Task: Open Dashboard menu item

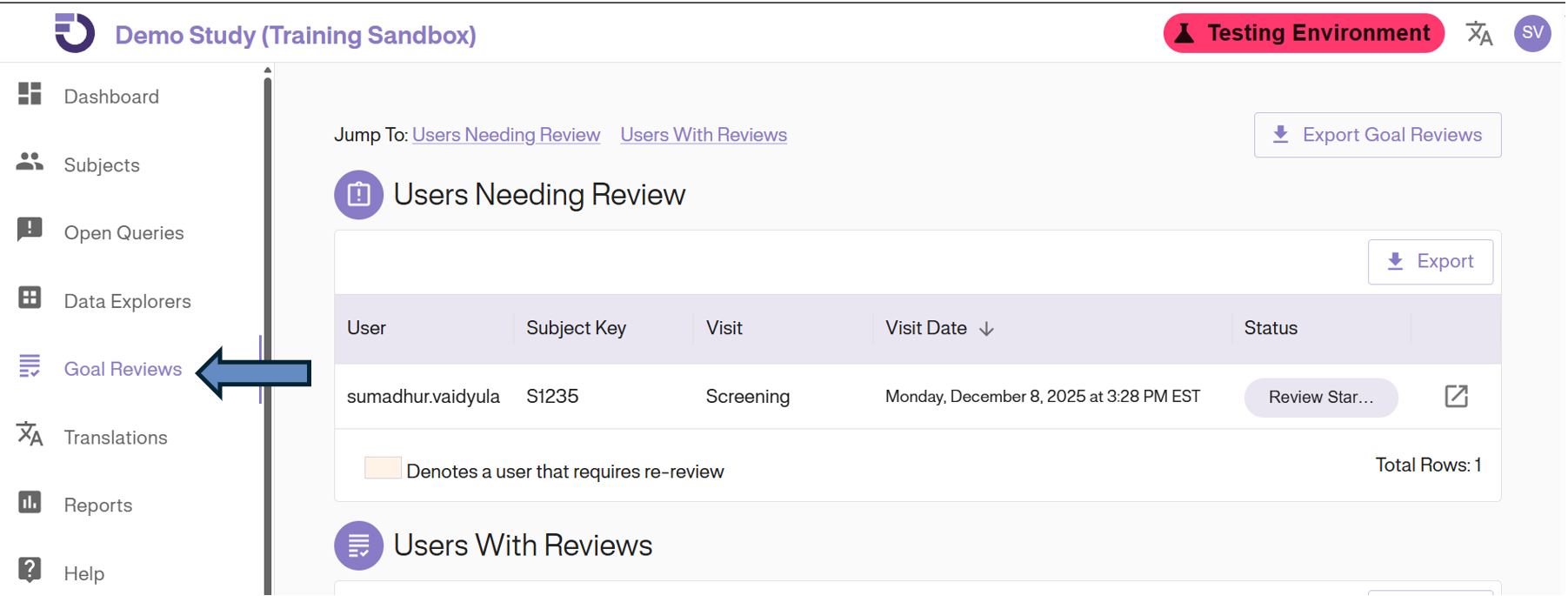Action: (111, 97)
